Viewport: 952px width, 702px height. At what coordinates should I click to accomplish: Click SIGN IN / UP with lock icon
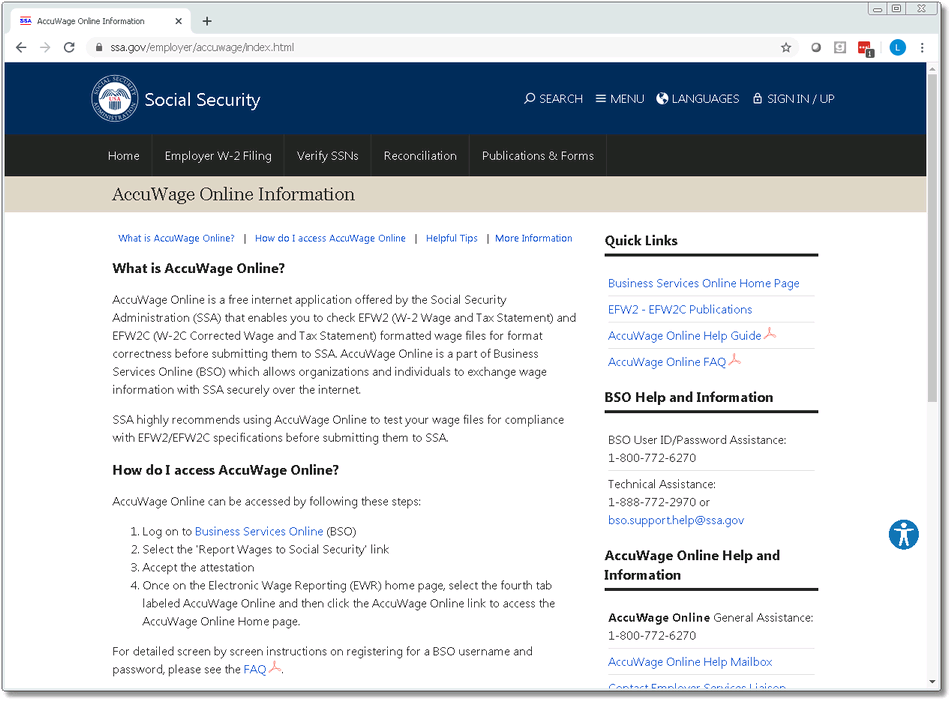794,98
